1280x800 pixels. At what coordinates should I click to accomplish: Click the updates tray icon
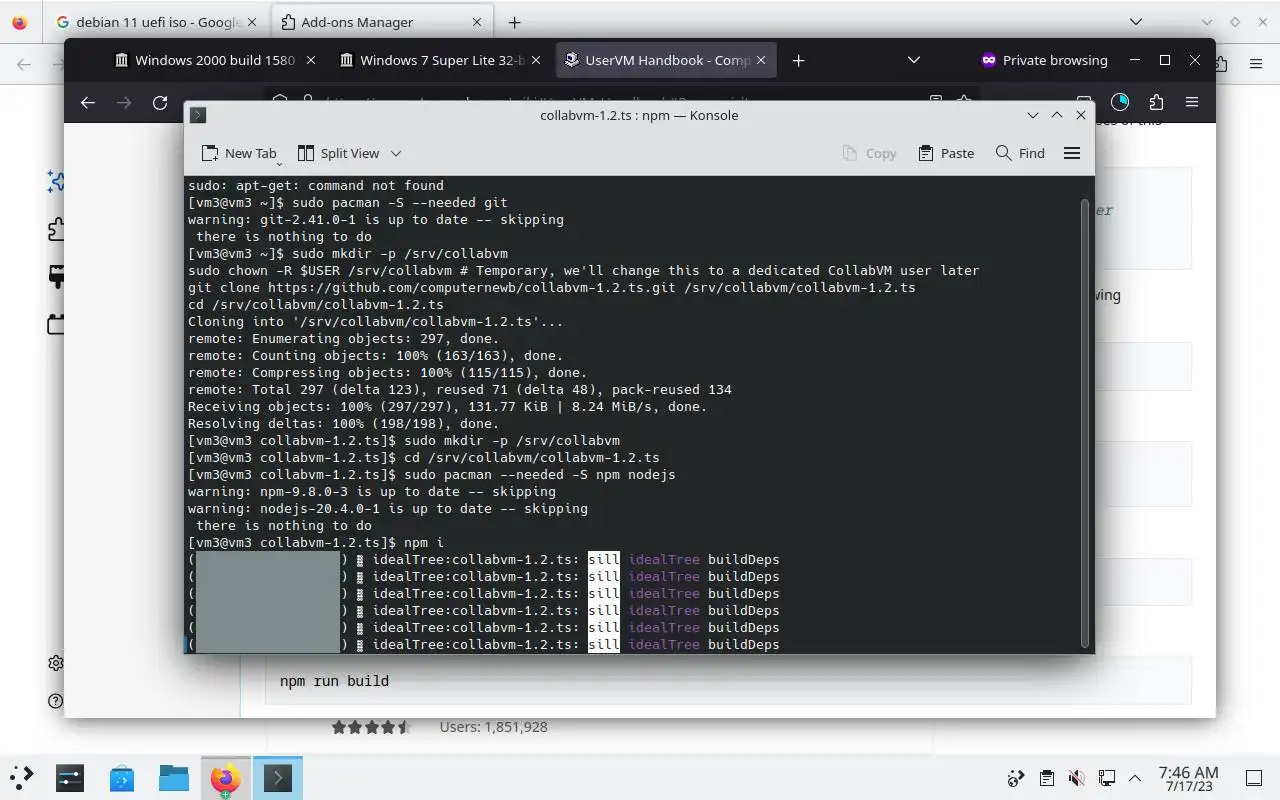coord(1016,778)
